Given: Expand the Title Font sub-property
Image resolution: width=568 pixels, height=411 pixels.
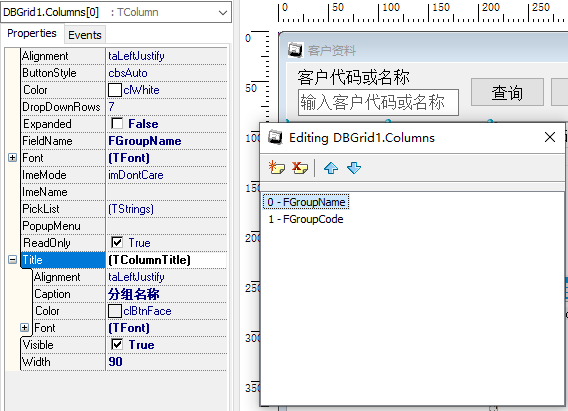Looking at the screenshot, I should click(24, 328).
